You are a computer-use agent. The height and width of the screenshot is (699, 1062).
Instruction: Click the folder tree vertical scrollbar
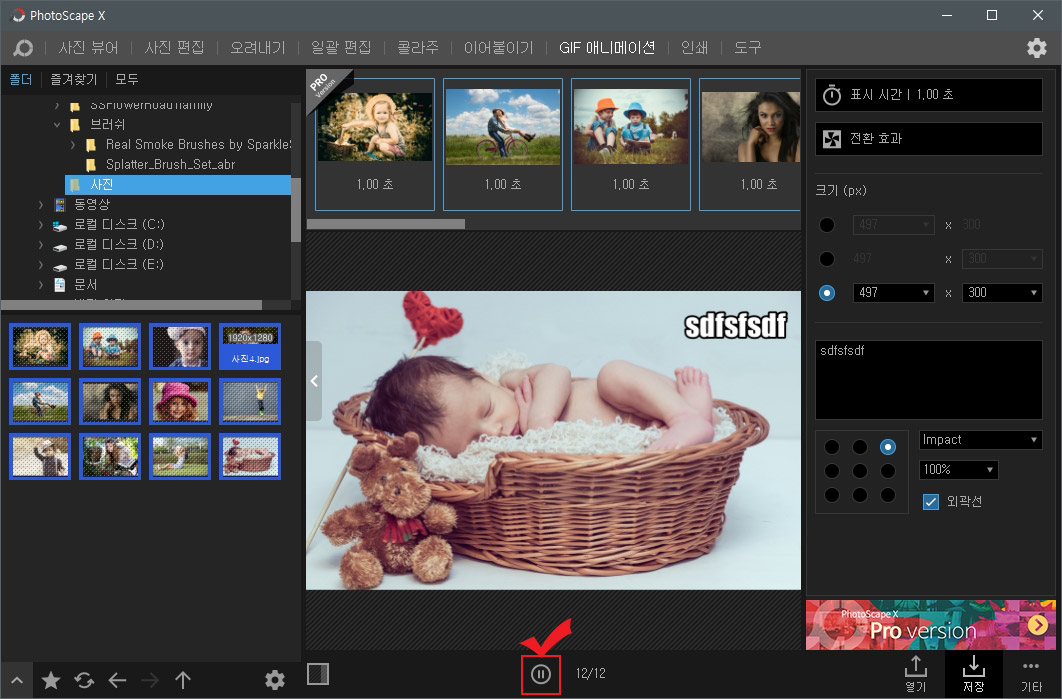296,211
